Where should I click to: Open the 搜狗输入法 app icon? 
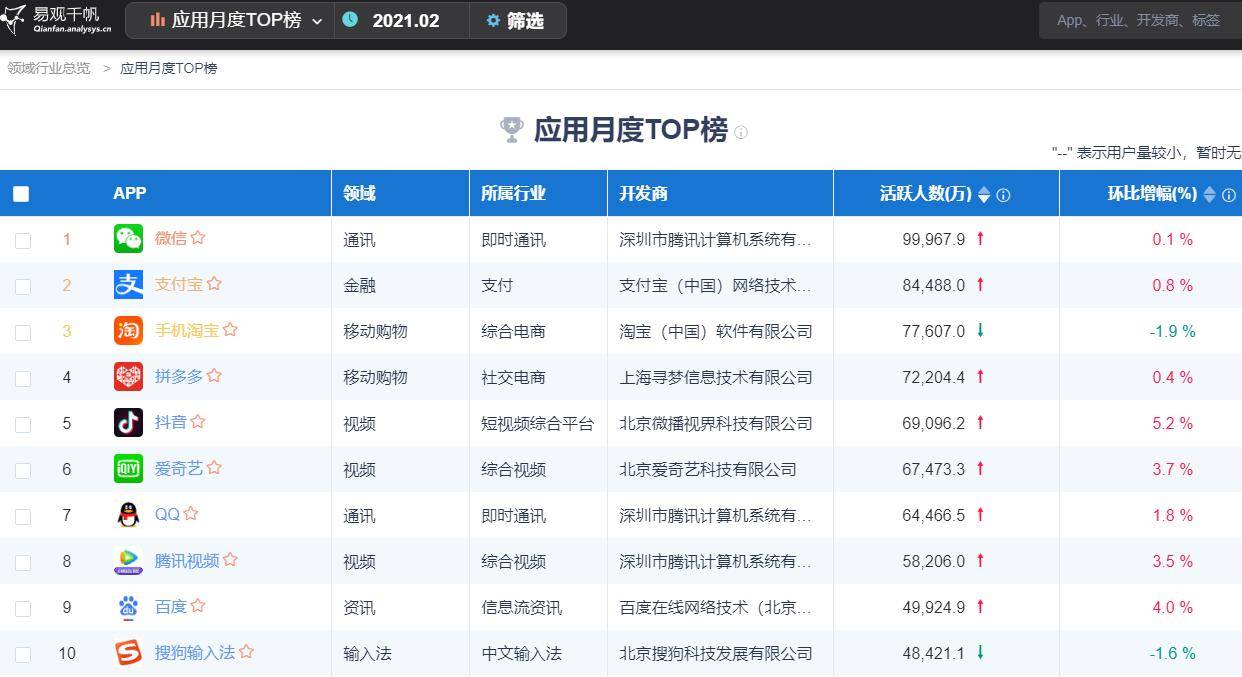point(128,652)
